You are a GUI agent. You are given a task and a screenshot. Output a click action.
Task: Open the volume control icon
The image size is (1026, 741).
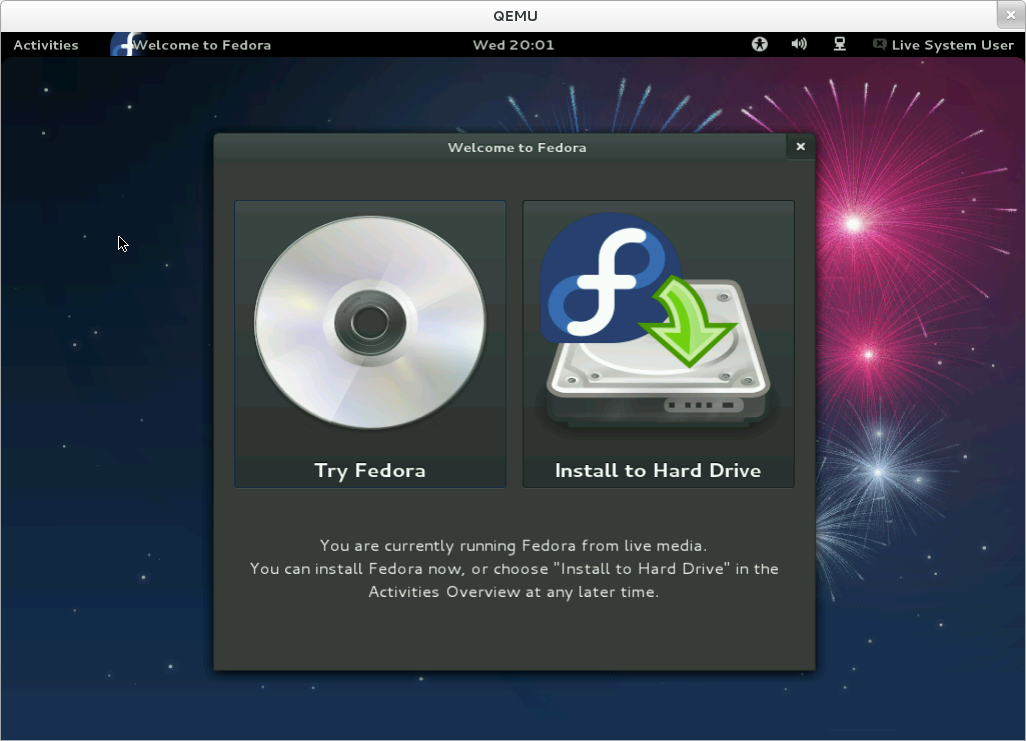pos(799,45)
